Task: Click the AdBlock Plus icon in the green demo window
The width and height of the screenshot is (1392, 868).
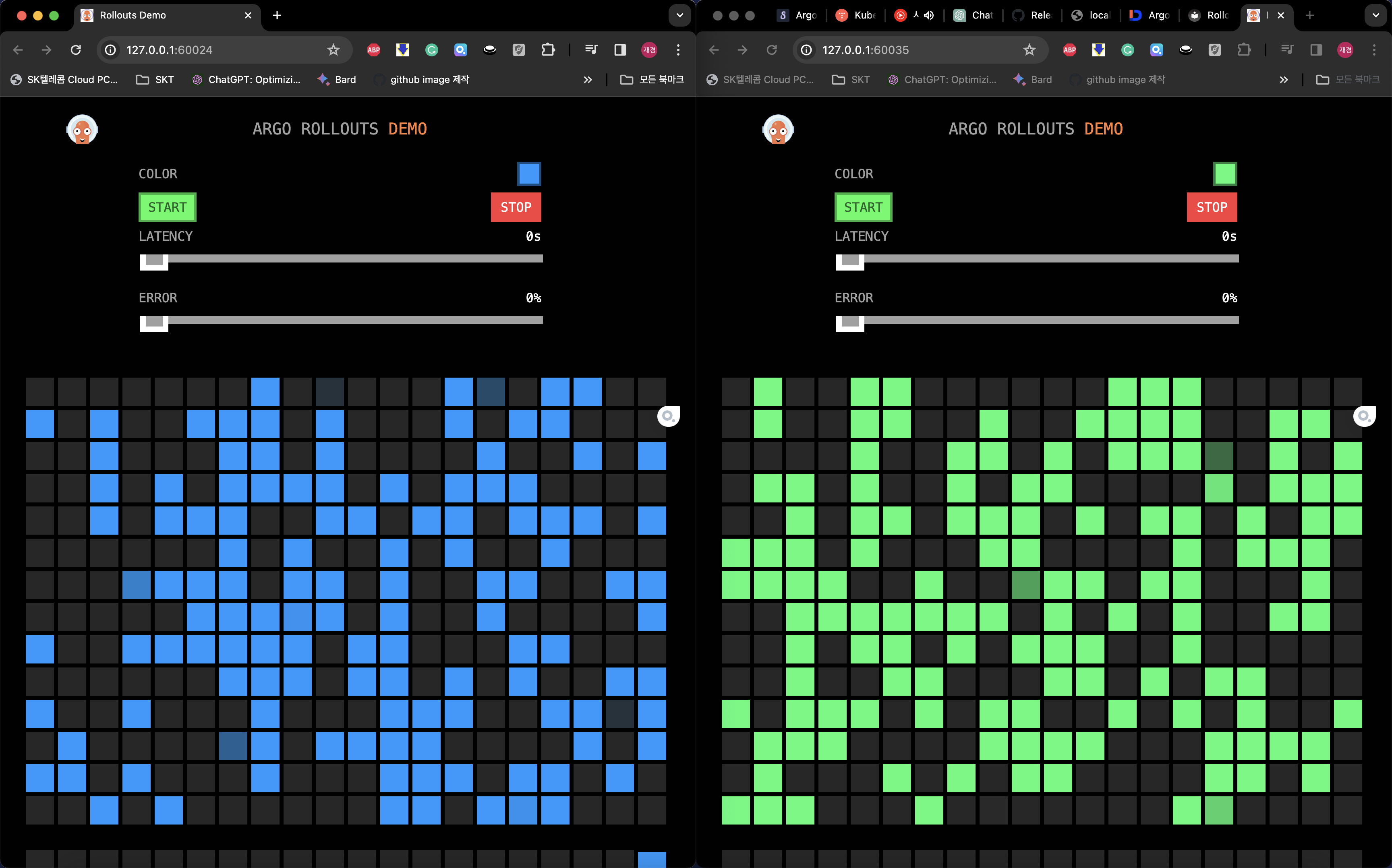Action: tap(1070, 50)
